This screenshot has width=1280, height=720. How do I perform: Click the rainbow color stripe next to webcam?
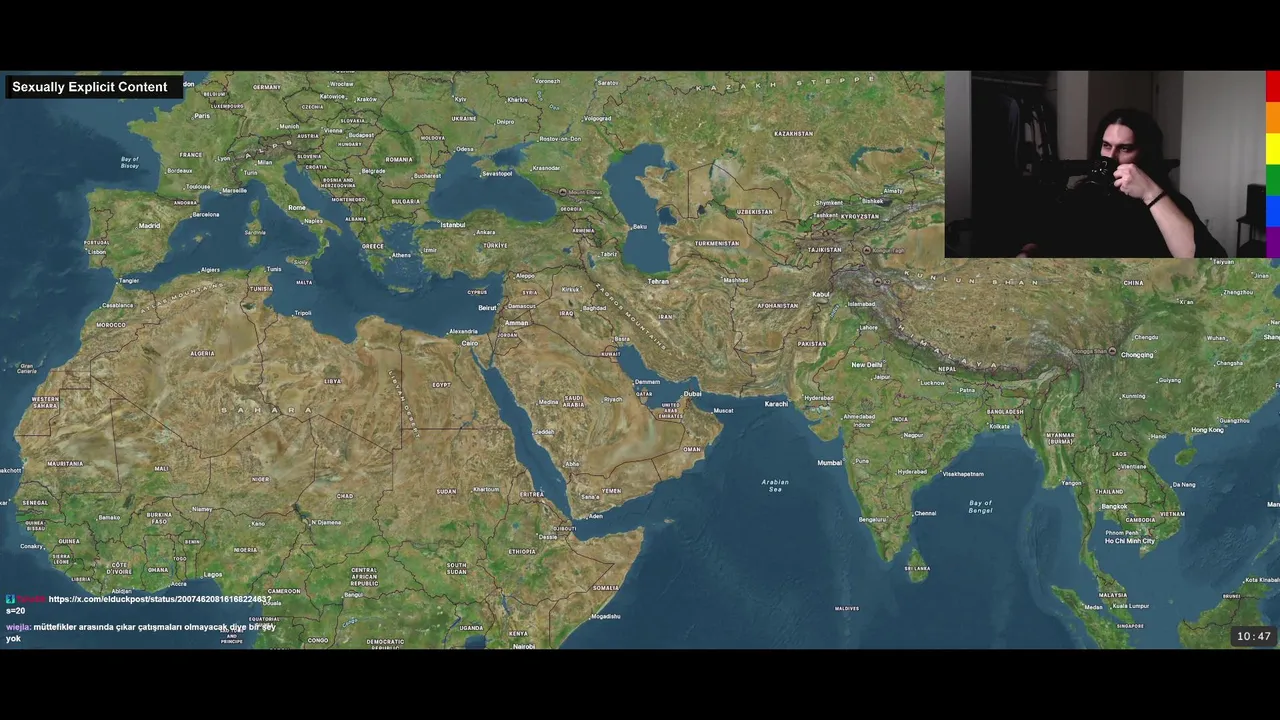click(x=1273, y=164)
